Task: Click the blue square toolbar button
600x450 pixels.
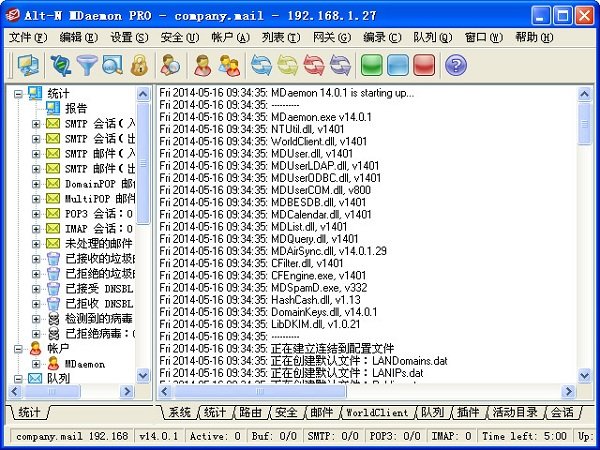Action: click(398, 65)
